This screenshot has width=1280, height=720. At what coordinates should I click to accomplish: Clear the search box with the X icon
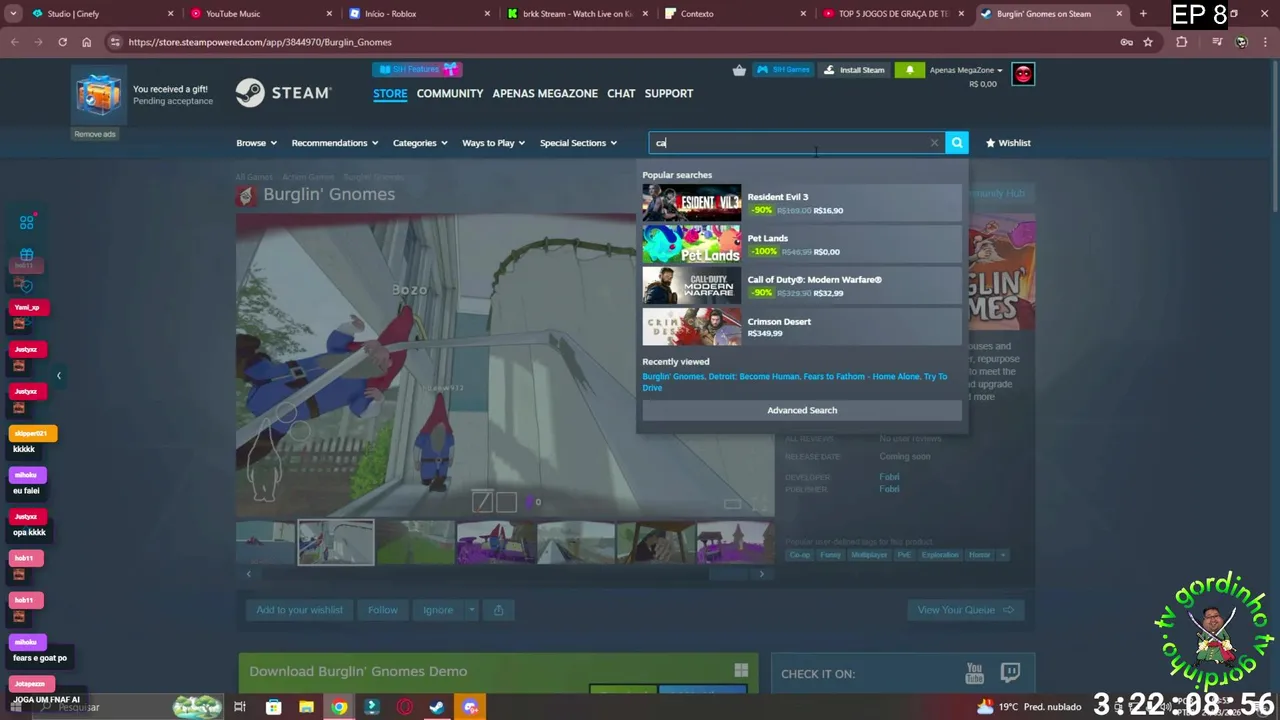pyautogui.click(x=934, y=143)
